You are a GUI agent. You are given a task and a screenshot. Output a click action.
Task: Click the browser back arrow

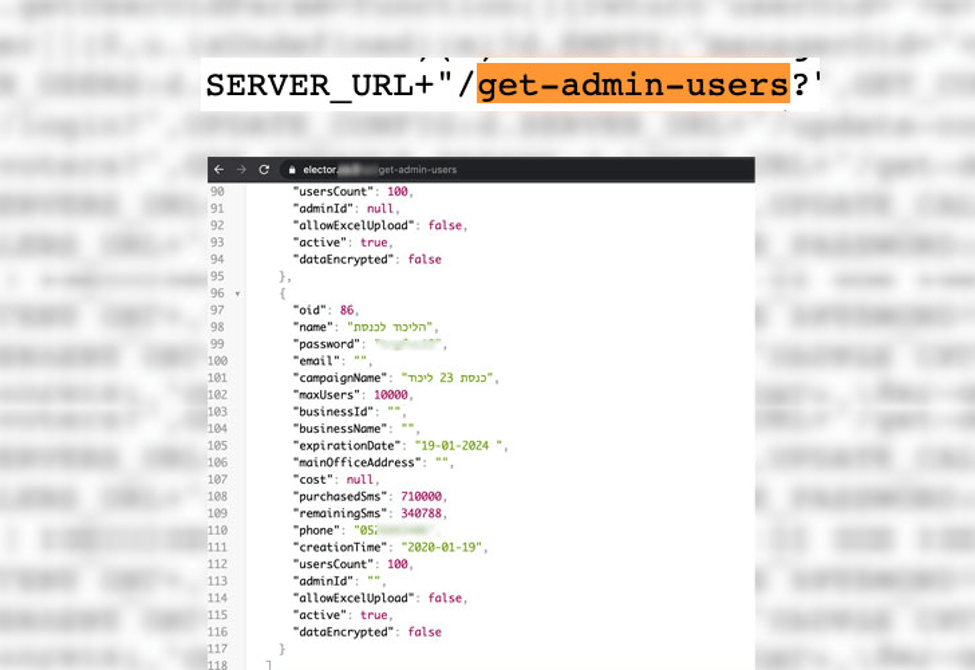219,169
